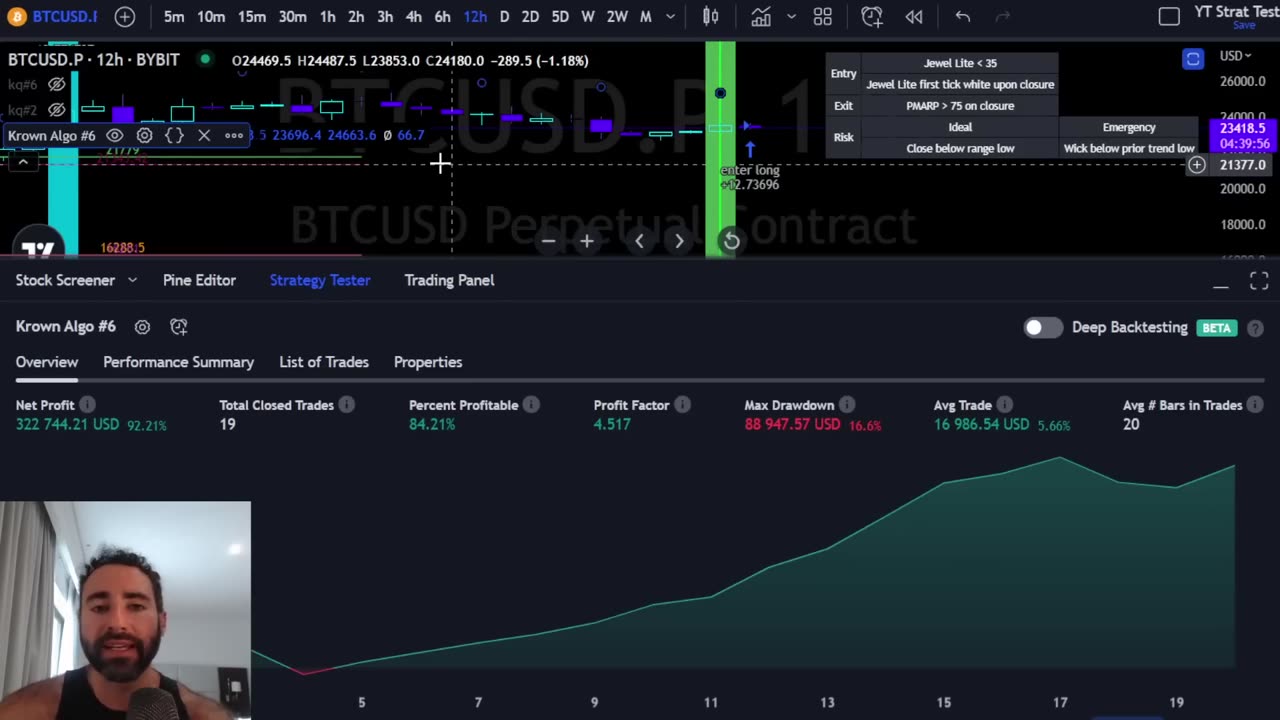Viewport: 1280px width, 720px height.
Task: Click the plus icon on price scale
Action: 1197,165
